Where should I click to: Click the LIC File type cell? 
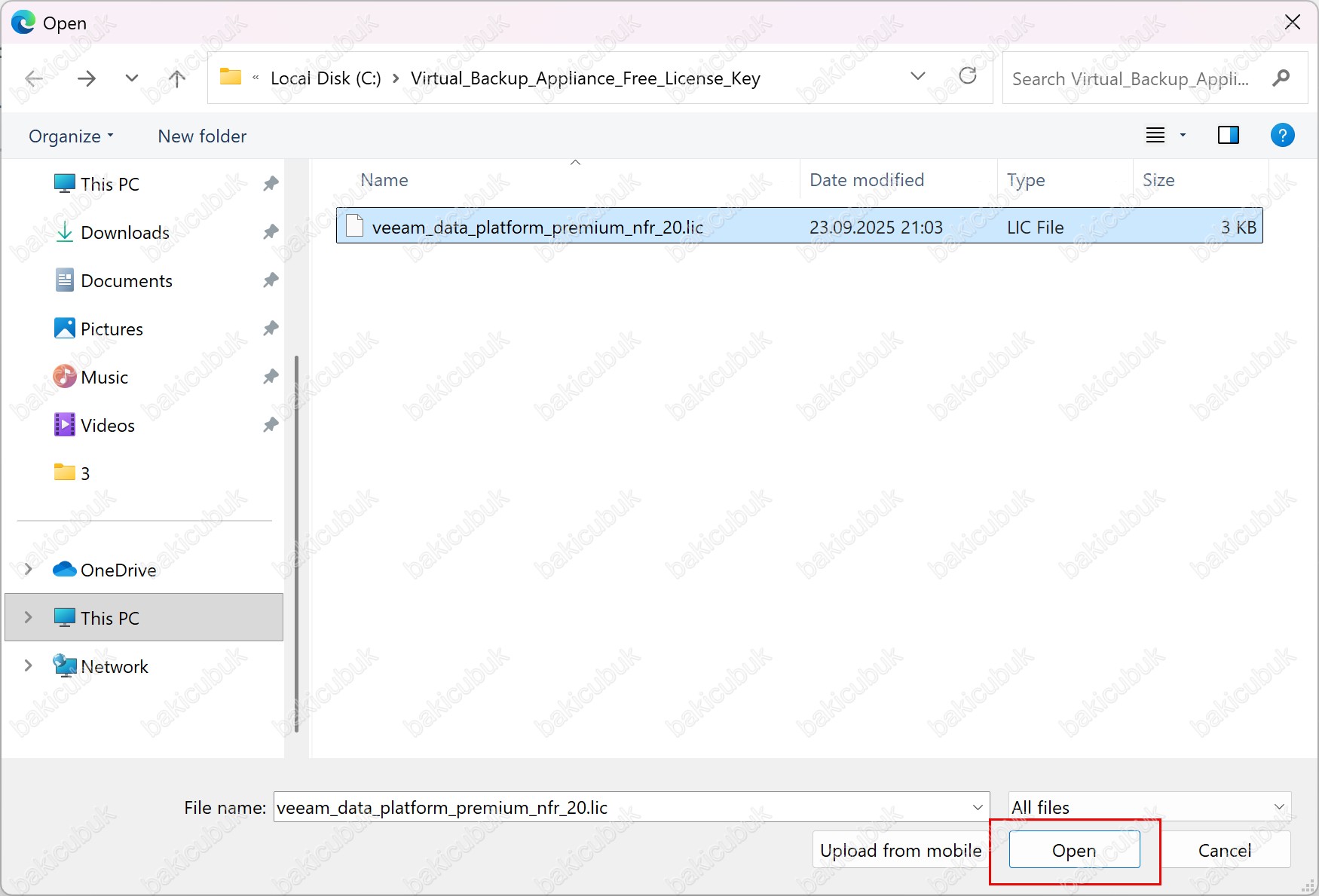(1035, 228)
